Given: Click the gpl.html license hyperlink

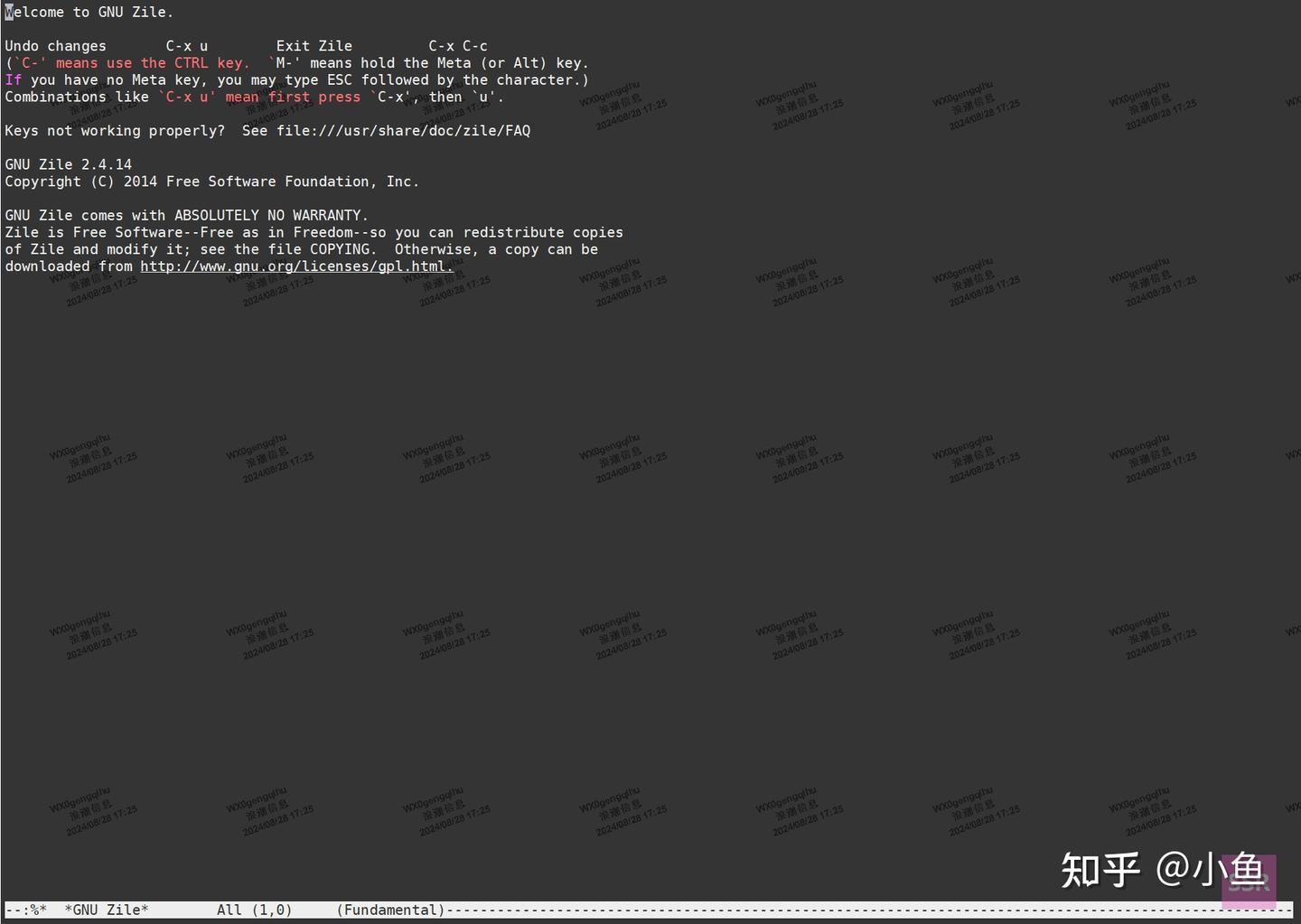Looking at the screenshot, I should coord(296,266).
